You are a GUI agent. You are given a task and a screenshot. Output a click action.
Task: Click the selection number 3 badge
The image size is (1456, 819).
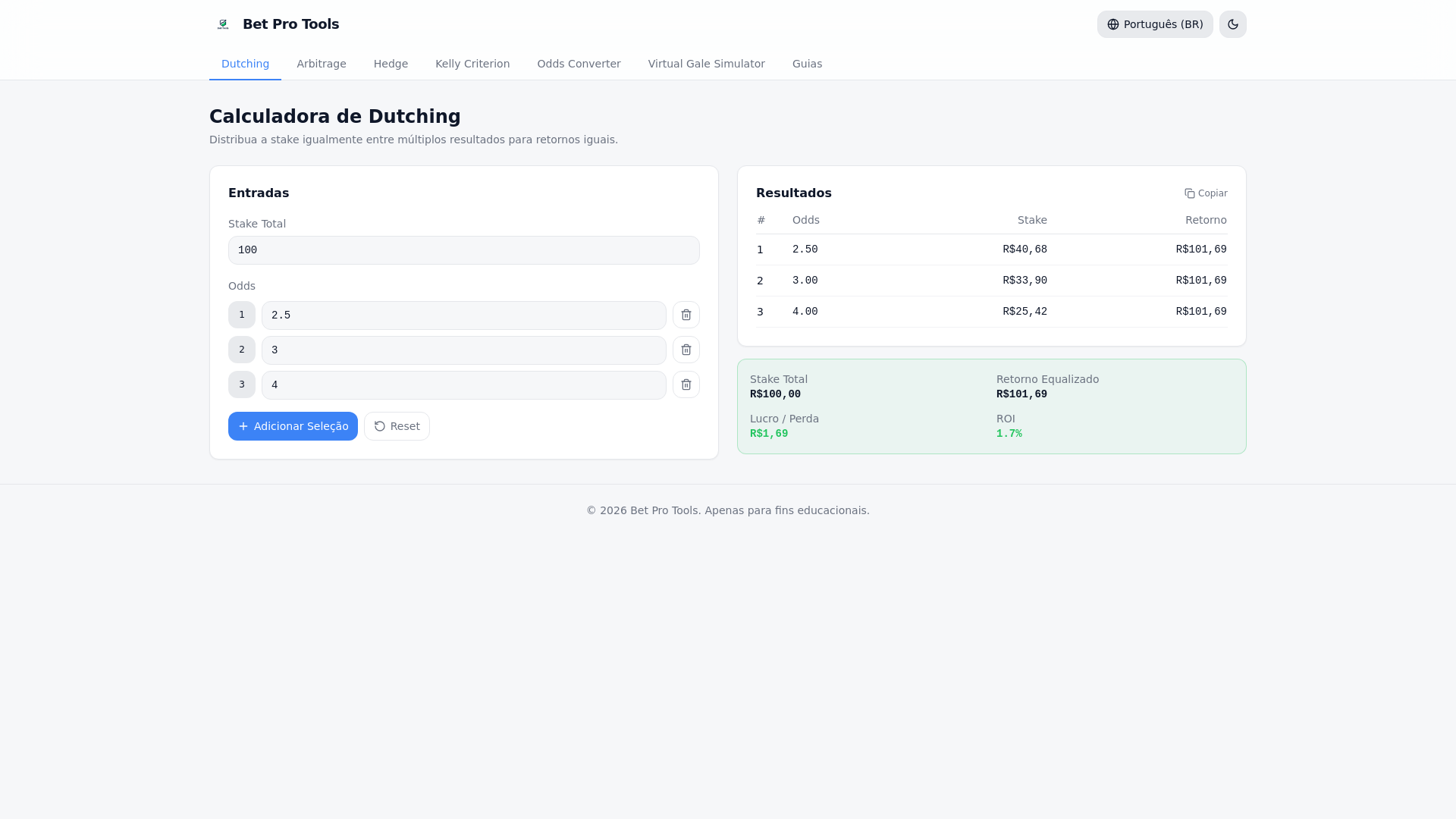pyautogui.click(x=242, y=384)
